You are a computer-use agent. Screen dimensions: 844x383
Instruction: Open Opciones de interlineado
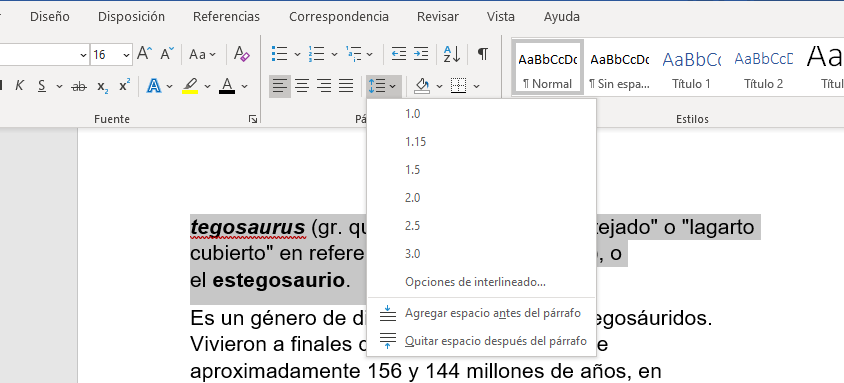pos(481,281)
